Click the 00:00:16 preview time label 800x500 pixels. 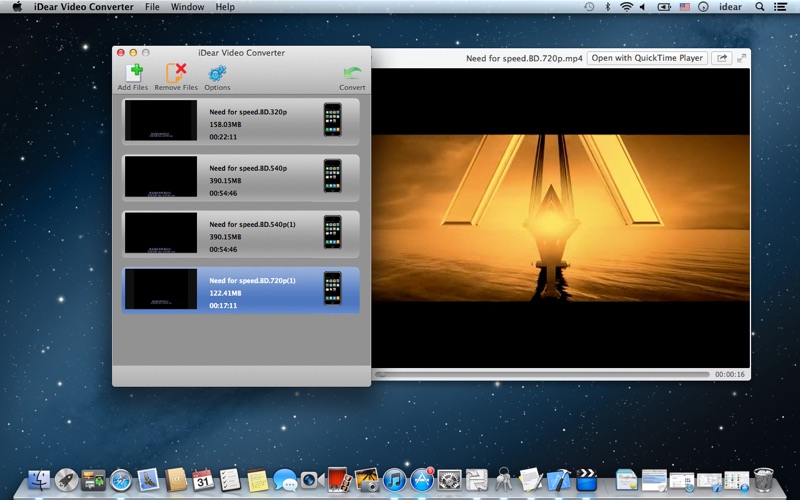[x=730, y=374]
